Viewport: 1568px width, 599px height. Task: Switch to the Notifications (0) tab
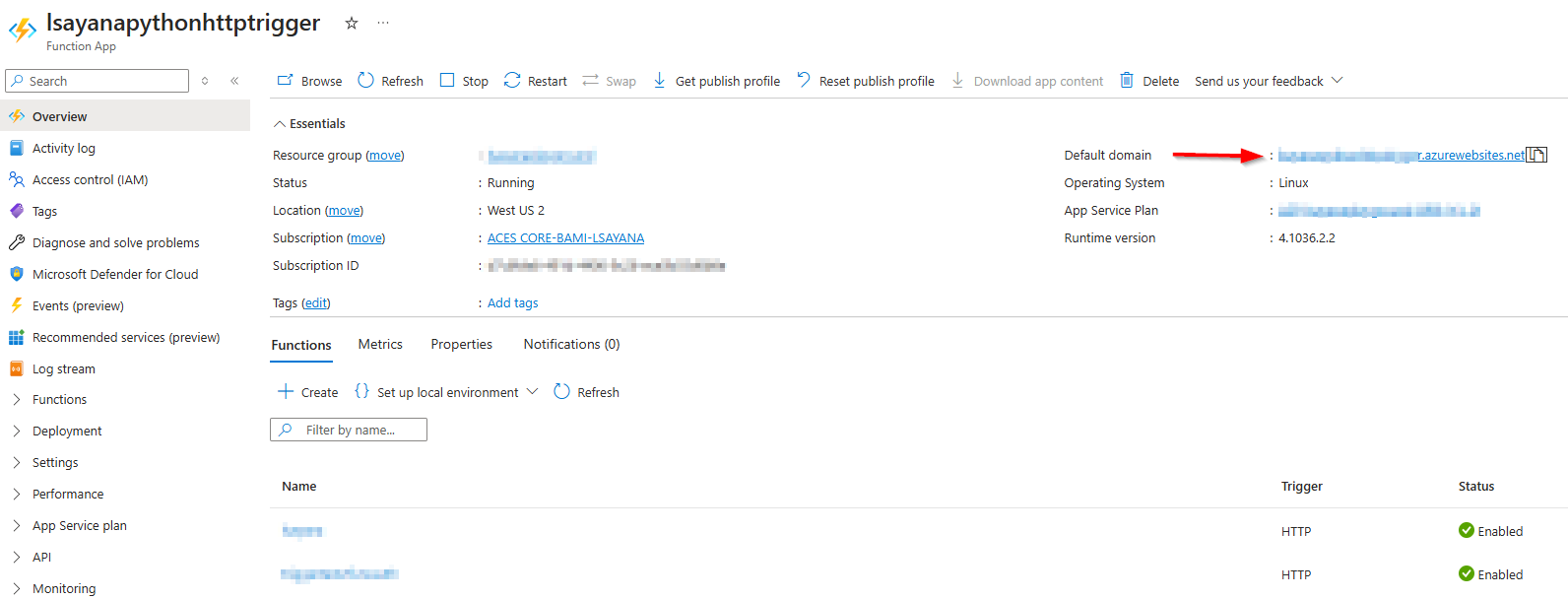pyautogui.click(x=571, y=344)
